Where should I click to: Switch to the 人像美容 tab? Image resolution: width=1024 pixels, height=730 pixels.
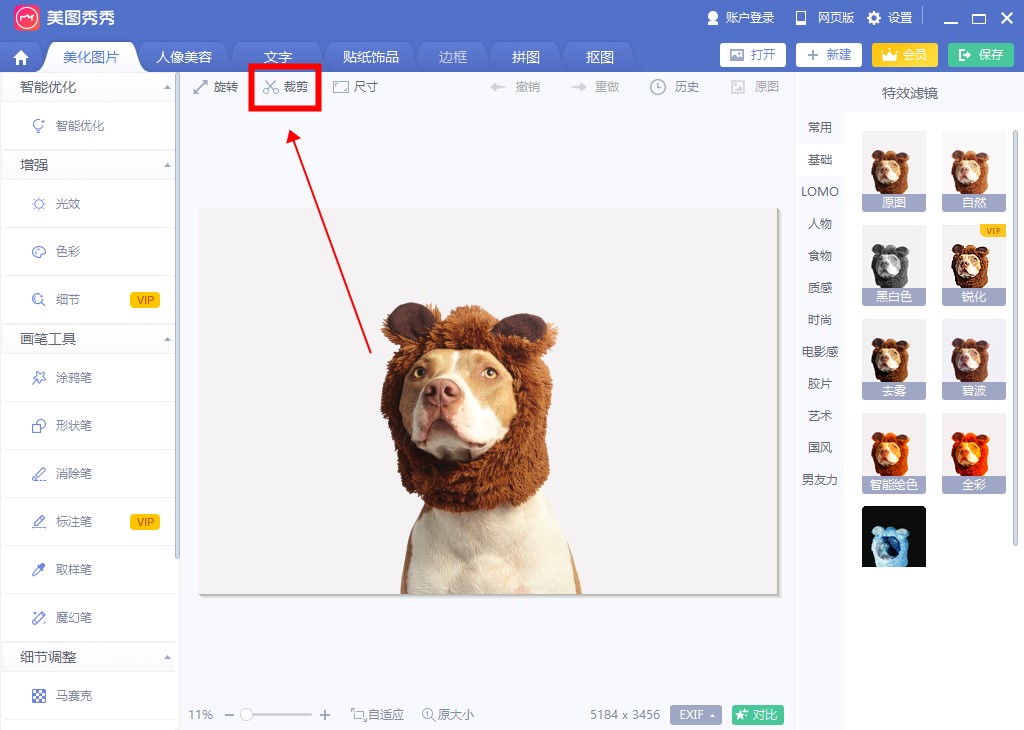coord(184,57)
